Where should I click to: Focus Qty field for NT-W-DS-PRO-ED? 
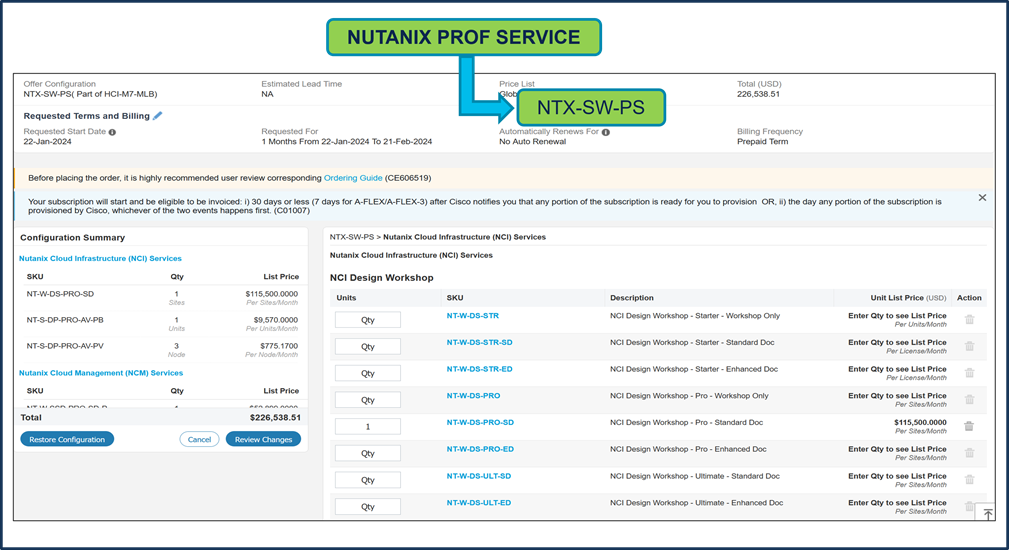click(367, 454)
